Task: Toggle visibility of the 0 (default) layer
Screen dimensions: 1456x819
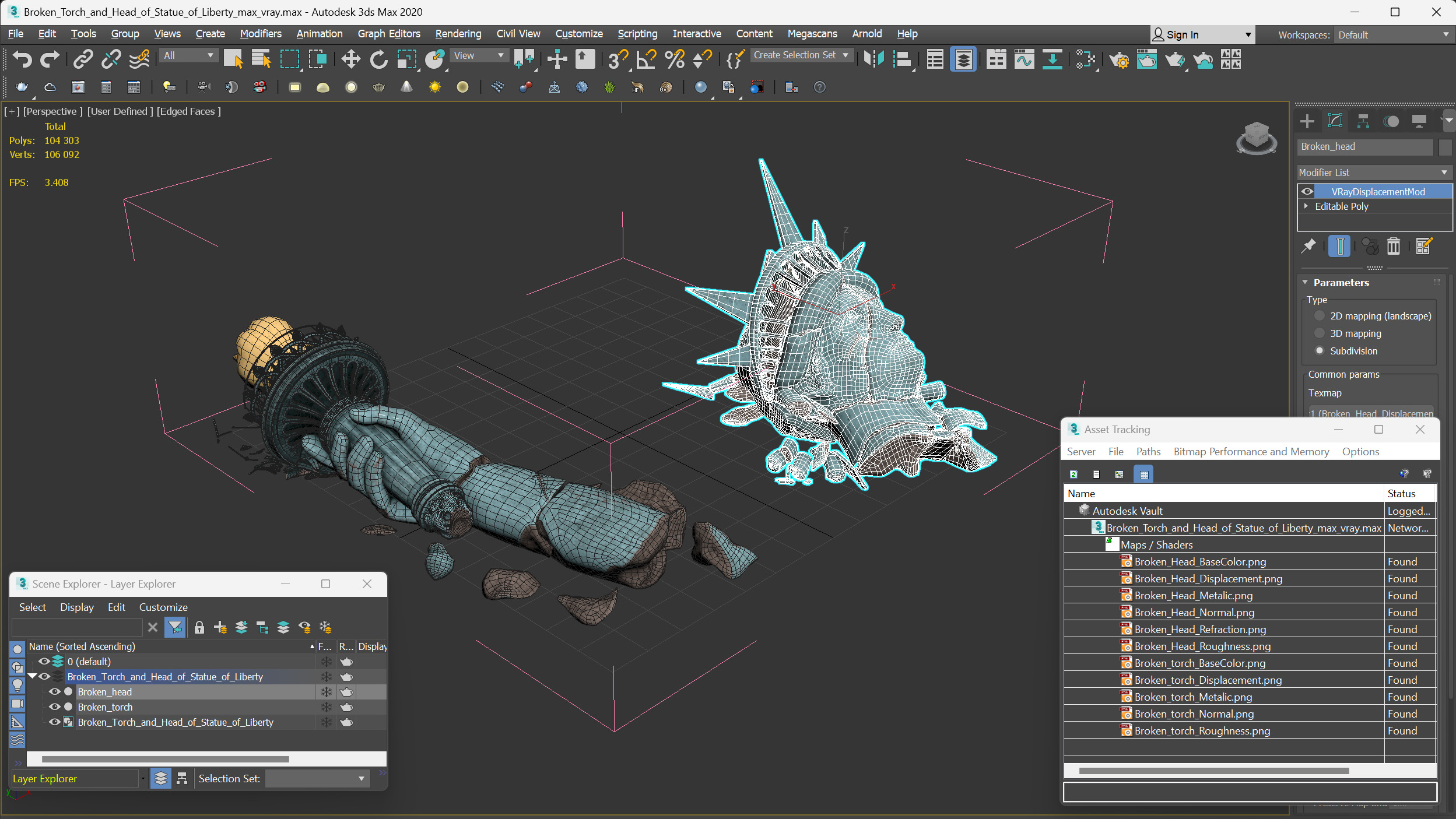Action: coord(44,662)
